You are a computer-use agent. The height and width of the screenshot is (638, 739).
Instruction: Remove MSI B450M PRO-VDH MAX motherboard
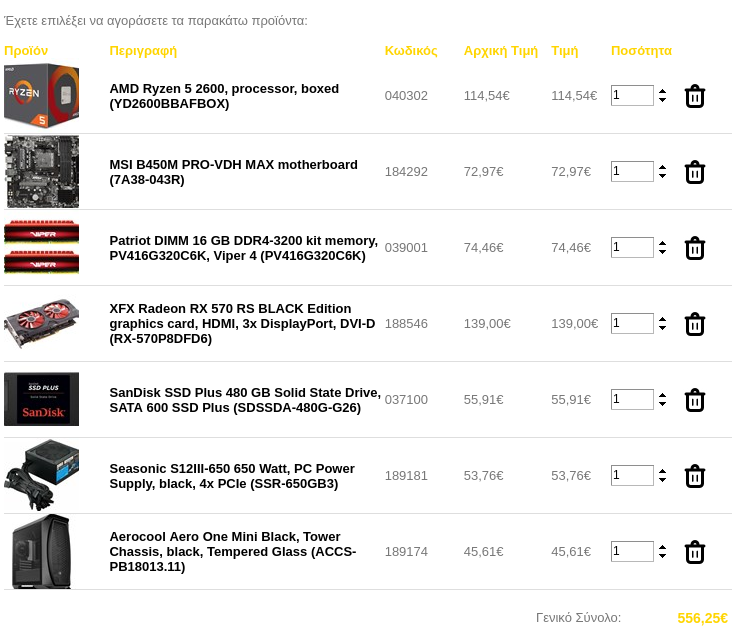[694, 172]
